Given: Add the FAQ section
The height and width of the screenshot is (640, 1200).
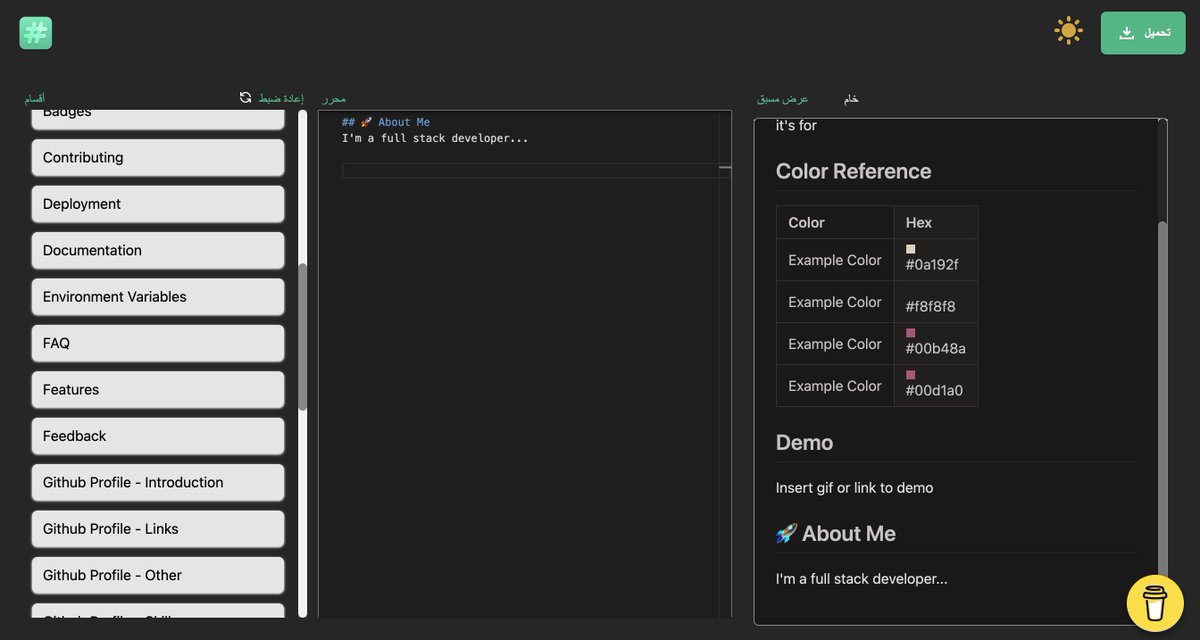Looking at the screenshot, I should point(158,343).
